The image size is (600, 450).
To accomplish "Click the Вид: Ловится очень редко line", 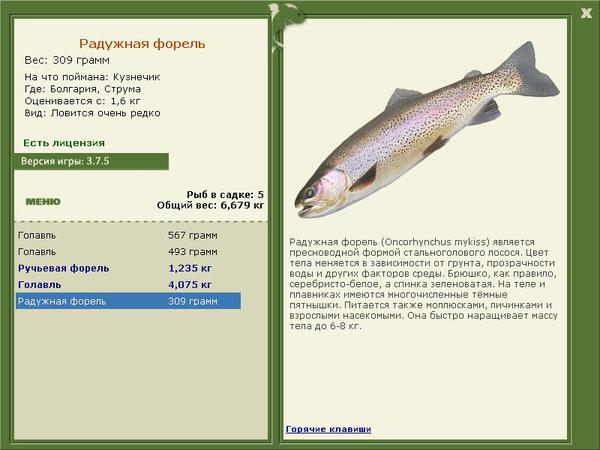I will (x=92, y=113).
